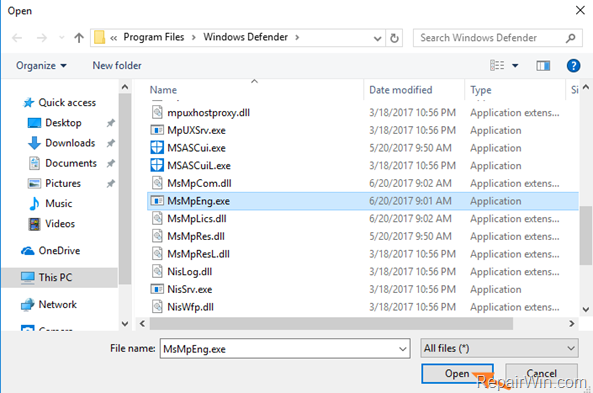Focus the Search Windows Defender box
The image size is (593, 393).
tap(497, 38)
